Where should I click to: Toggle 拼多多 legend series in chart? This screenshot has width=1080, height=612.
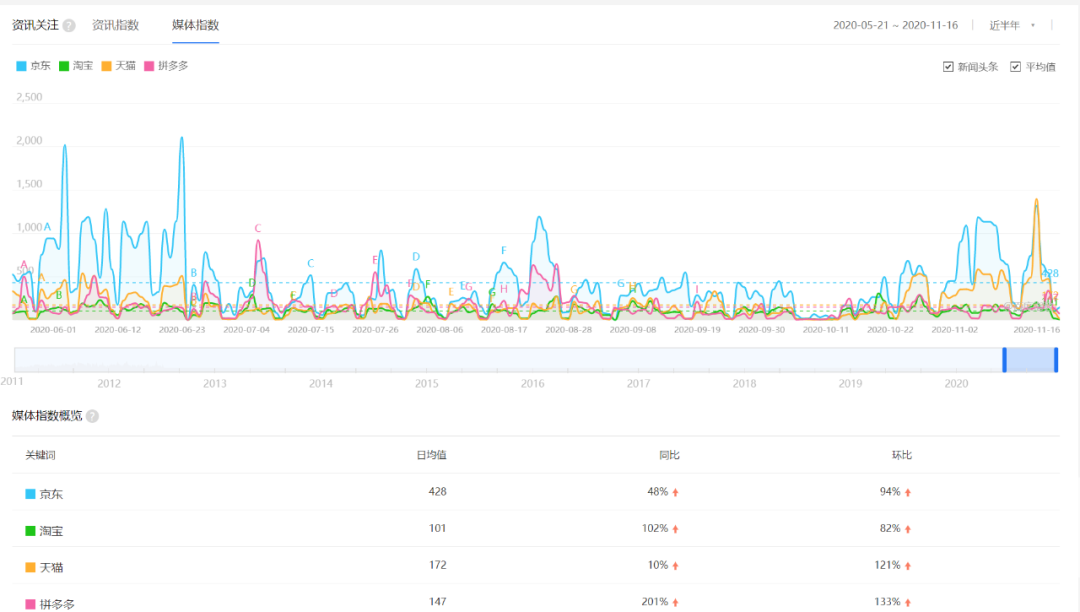pos(166,65)
